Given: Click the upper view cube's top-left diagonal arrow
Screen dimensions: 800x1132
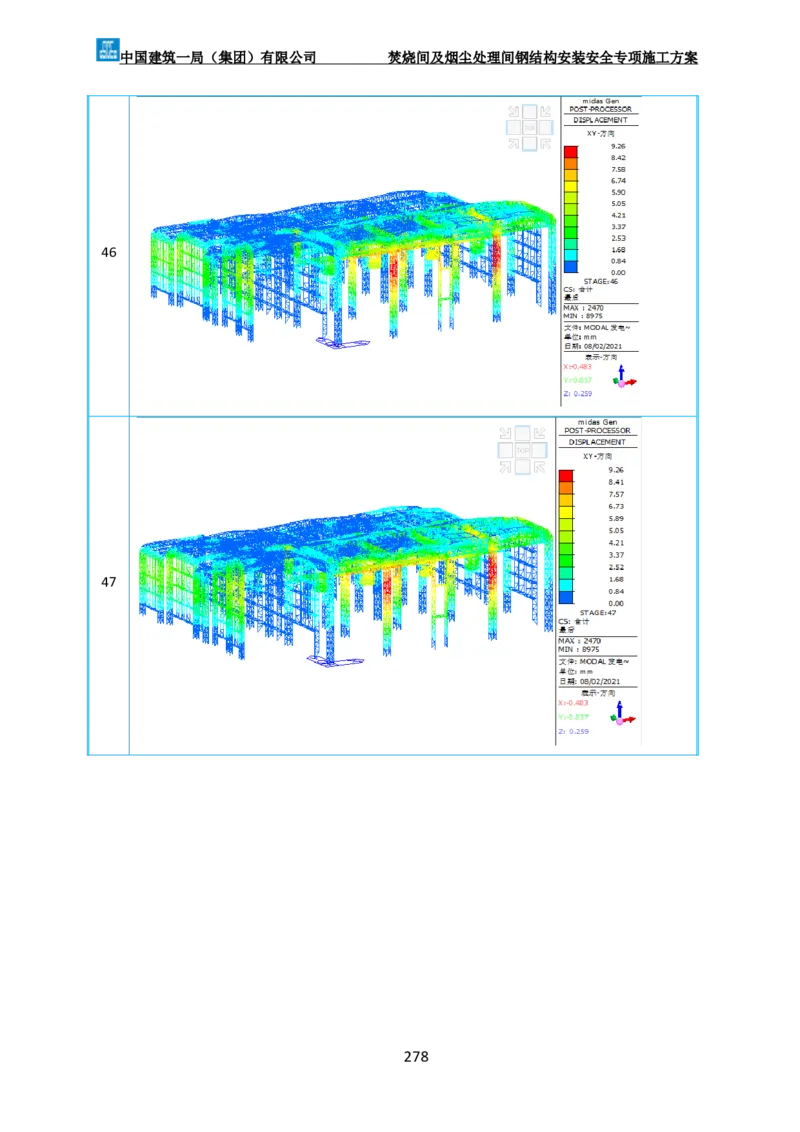Looking at the screenshot, I should [x=514, y=111].
